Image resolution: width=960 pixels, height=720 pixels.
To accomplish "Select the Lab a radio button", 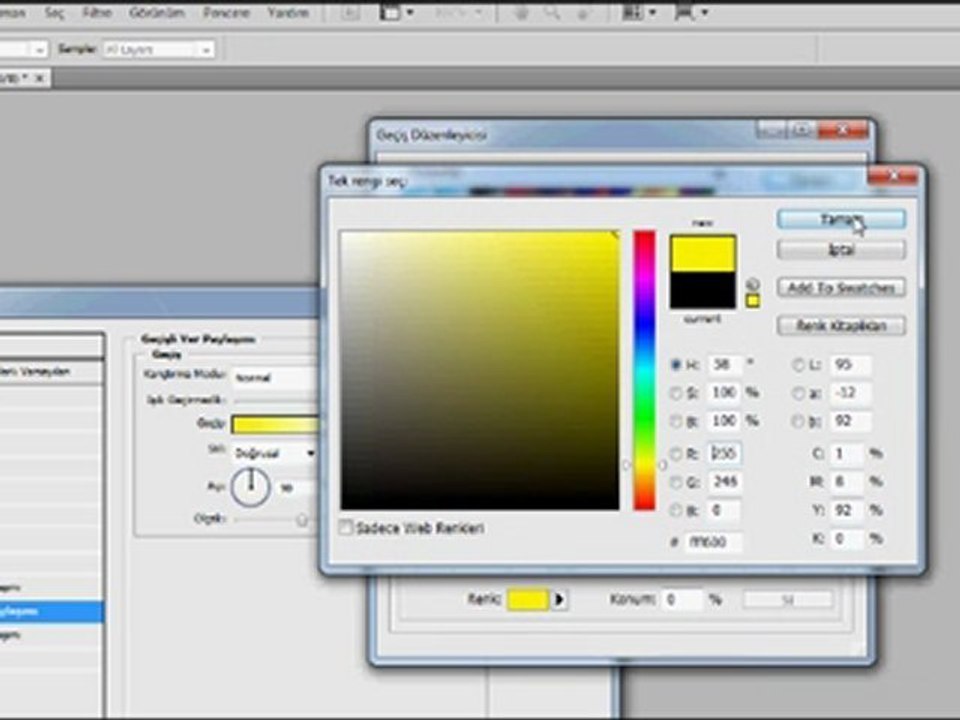I will [798, 393].
